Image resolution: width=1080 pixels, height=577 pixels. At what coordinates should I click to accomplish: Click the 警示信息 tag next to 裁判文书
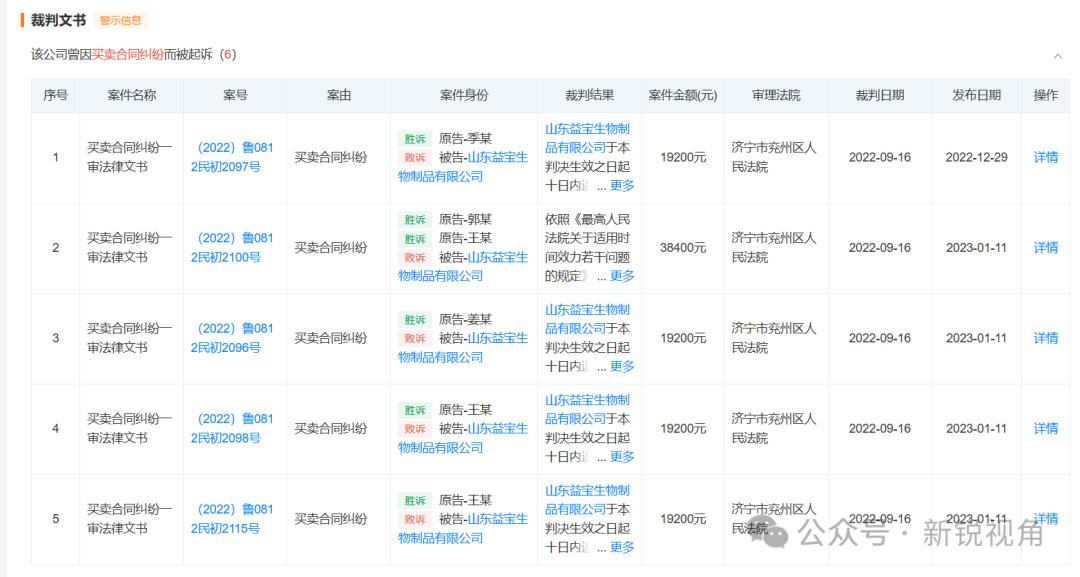click(x=121, y=20)
